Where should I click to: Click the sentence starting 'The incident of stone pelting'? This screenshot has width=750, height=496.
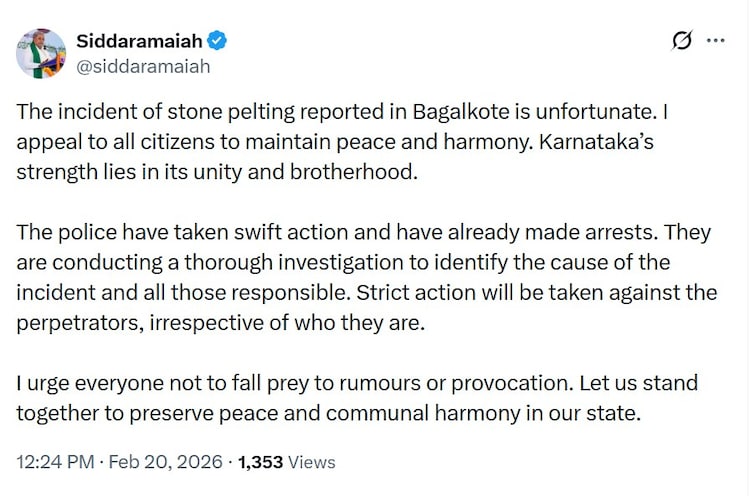[x=334, y=112]
